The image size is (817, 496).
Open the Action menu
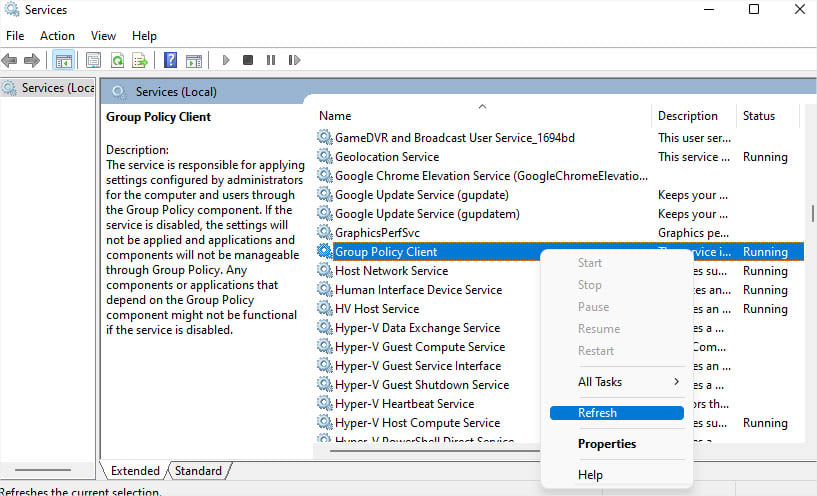coord(57,35)
